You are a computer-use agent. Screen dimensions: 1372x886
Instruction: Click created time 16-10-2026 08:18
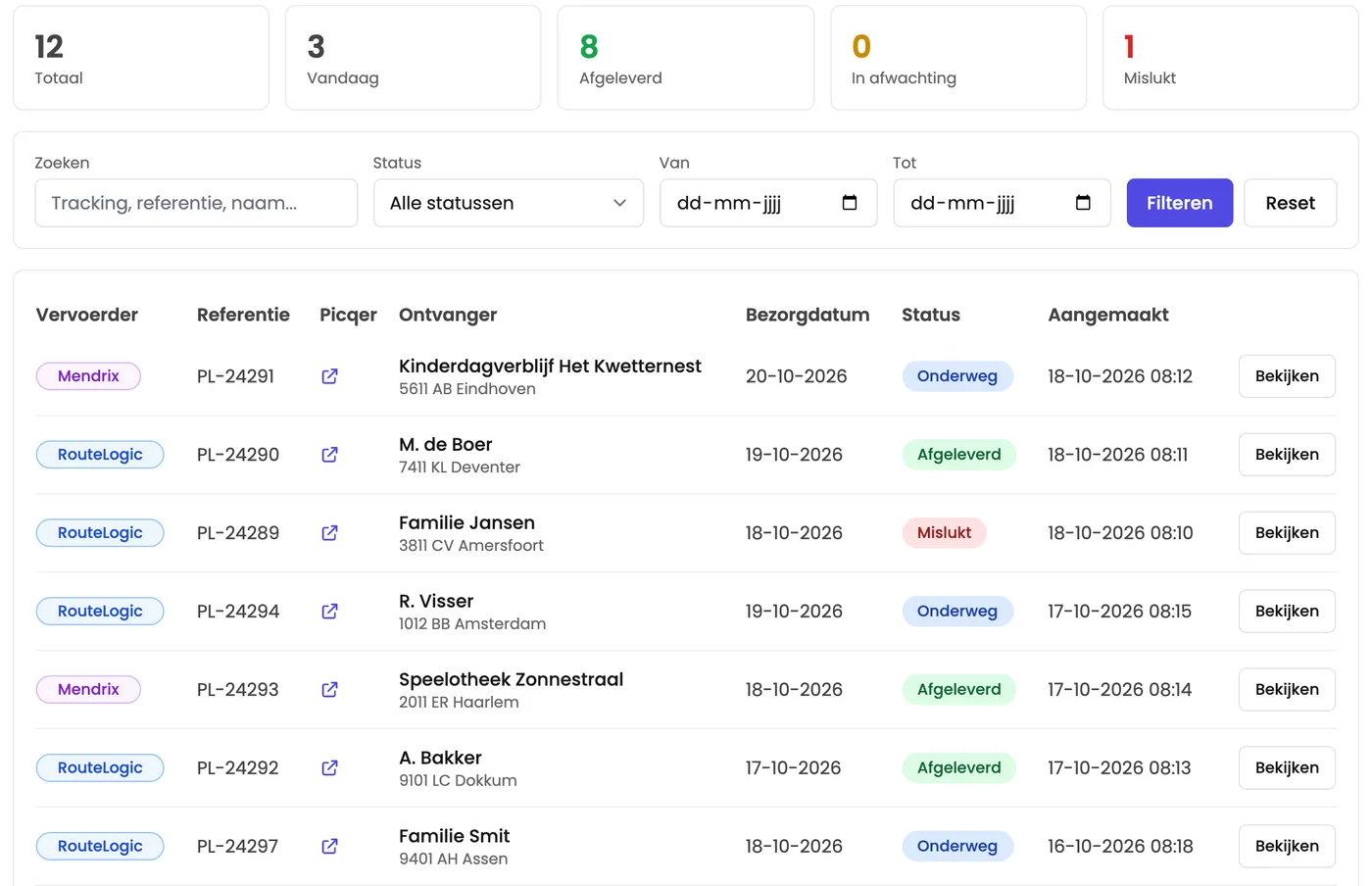(x=1120, y=847)
